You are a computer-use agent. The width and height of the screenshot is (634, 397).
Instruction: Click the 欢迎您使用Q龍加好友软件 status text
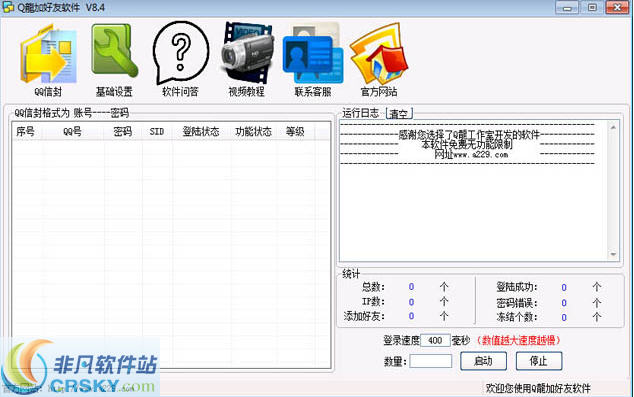point(538,389)
